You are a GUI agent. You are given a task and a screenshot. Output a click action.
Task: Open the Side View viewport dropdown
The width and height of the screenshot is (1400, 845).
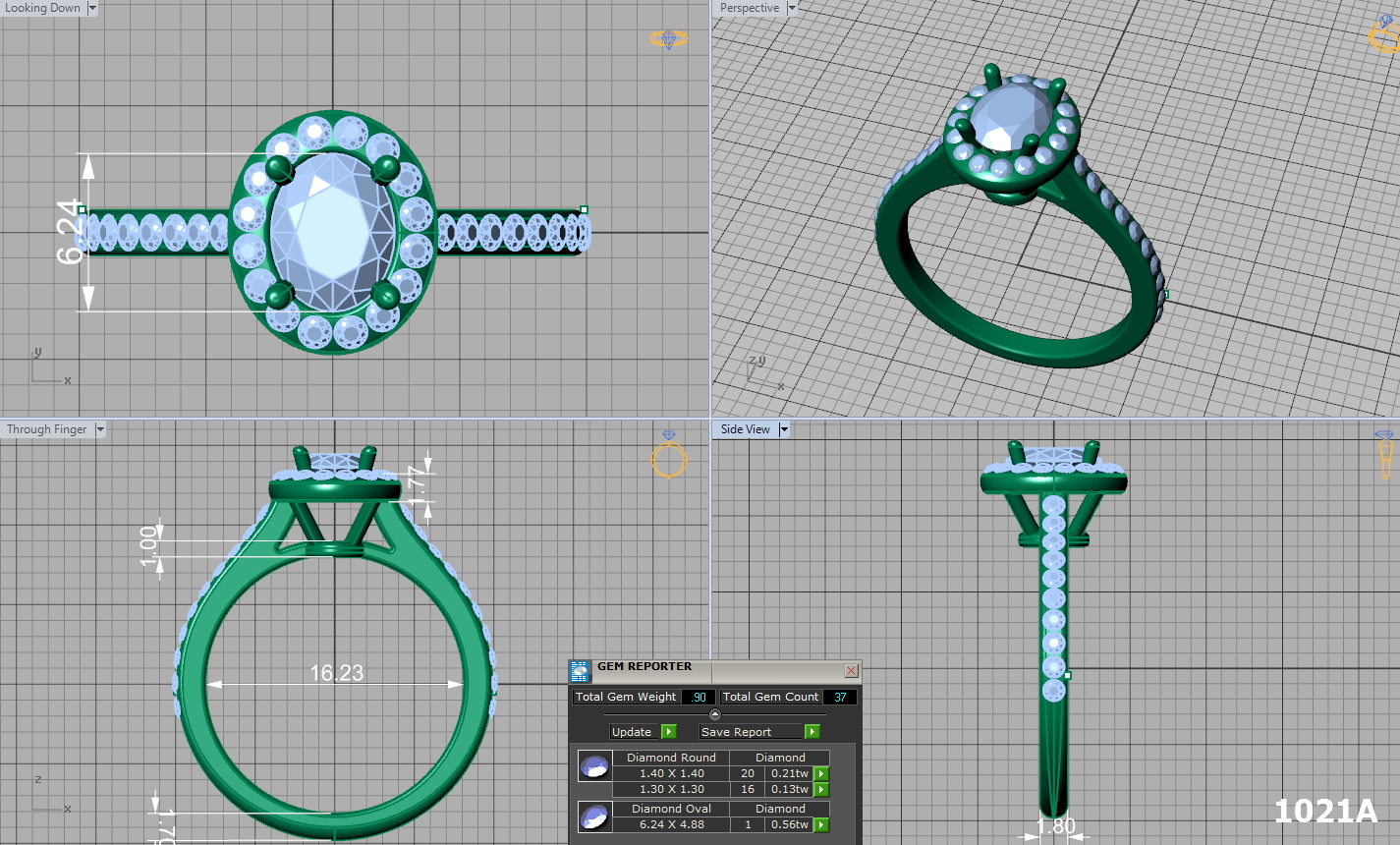pos(784,429)
